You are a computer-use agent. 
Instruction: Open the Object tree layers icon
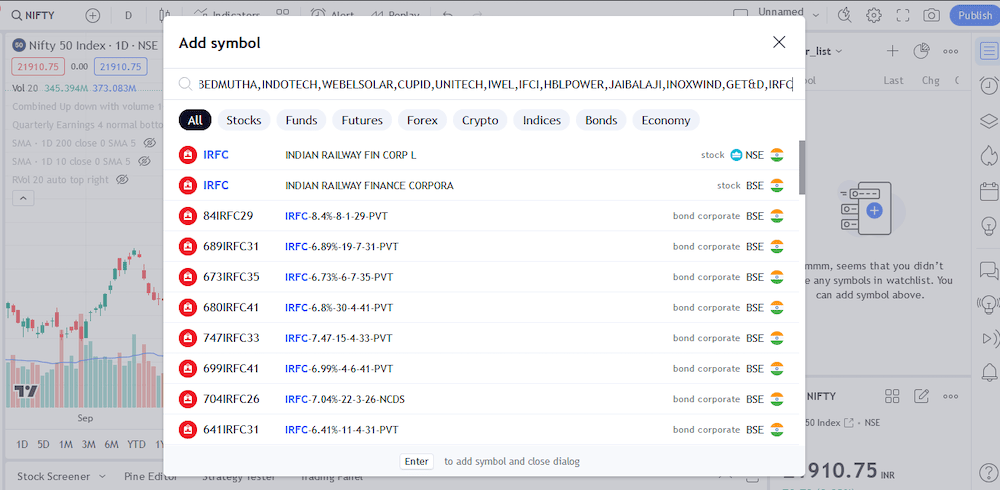[x=988, y=121]
